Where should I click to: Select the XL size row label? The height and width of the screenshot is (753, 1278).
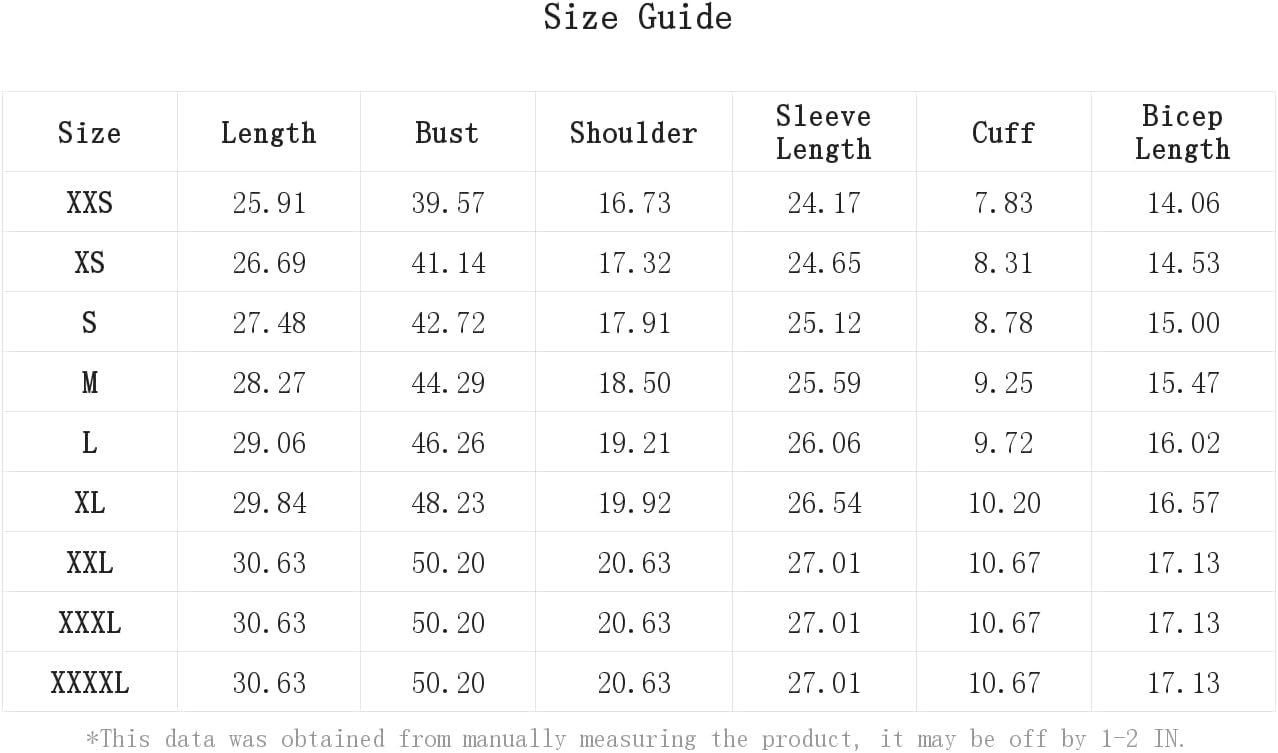tap(89, 503)
